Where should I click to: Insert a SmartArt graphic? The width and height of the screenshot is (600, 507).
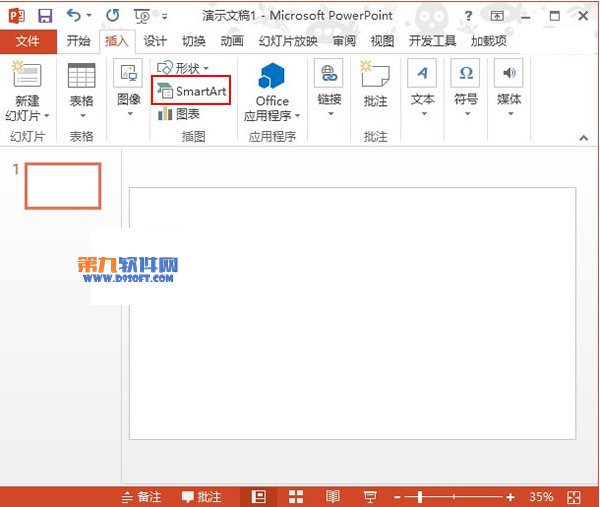191,90
